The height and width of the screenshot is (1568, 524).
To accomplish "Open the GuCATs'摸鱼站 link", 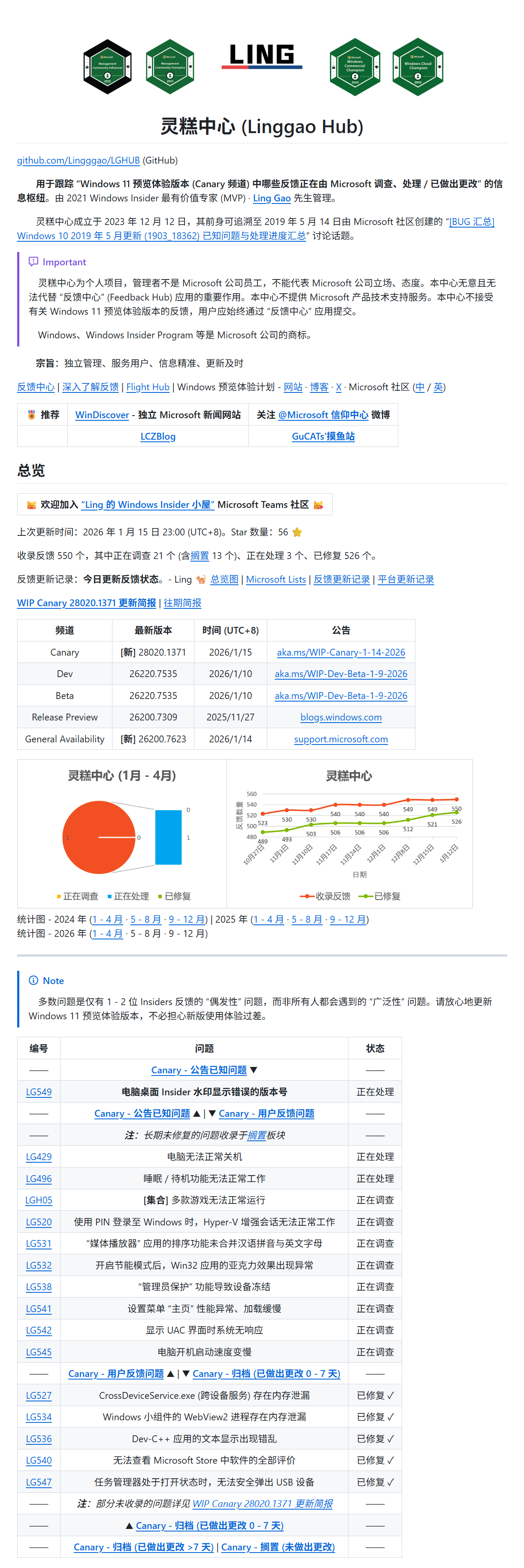I will (323, 436).
